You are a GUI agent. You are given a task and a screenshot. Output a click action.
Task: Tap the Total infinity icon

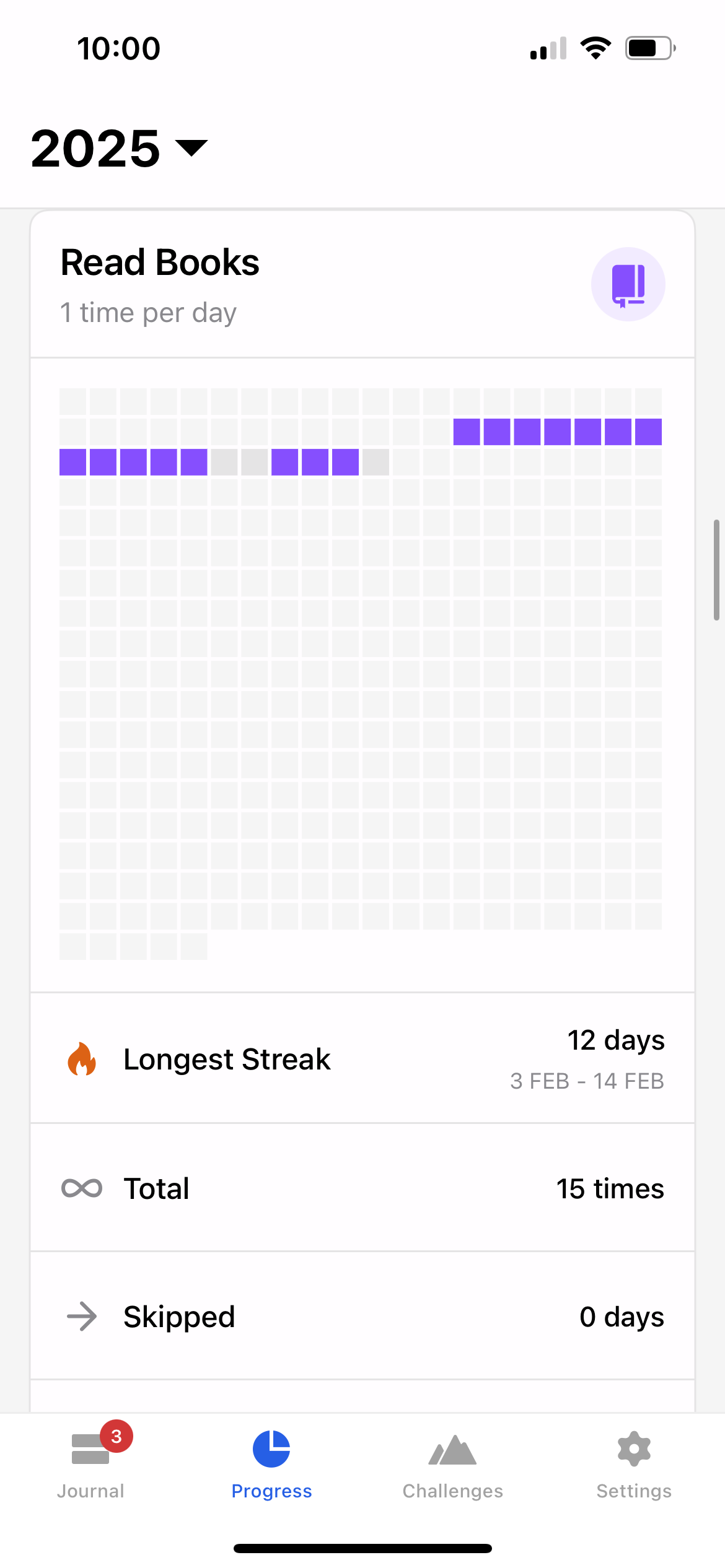coord(82,1188)
